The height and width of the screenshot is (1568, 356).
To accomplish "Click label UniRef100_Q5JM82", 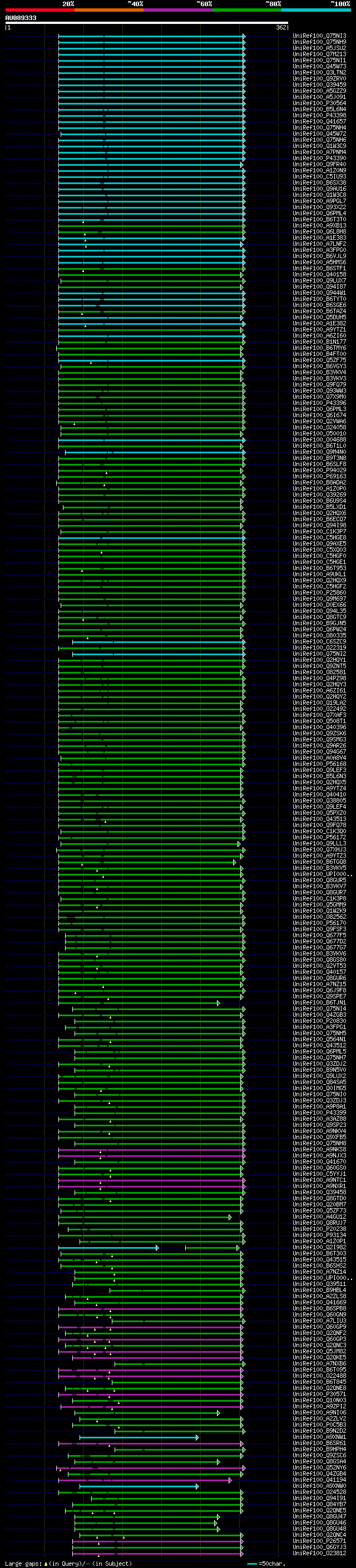I will pos(319,1351).
